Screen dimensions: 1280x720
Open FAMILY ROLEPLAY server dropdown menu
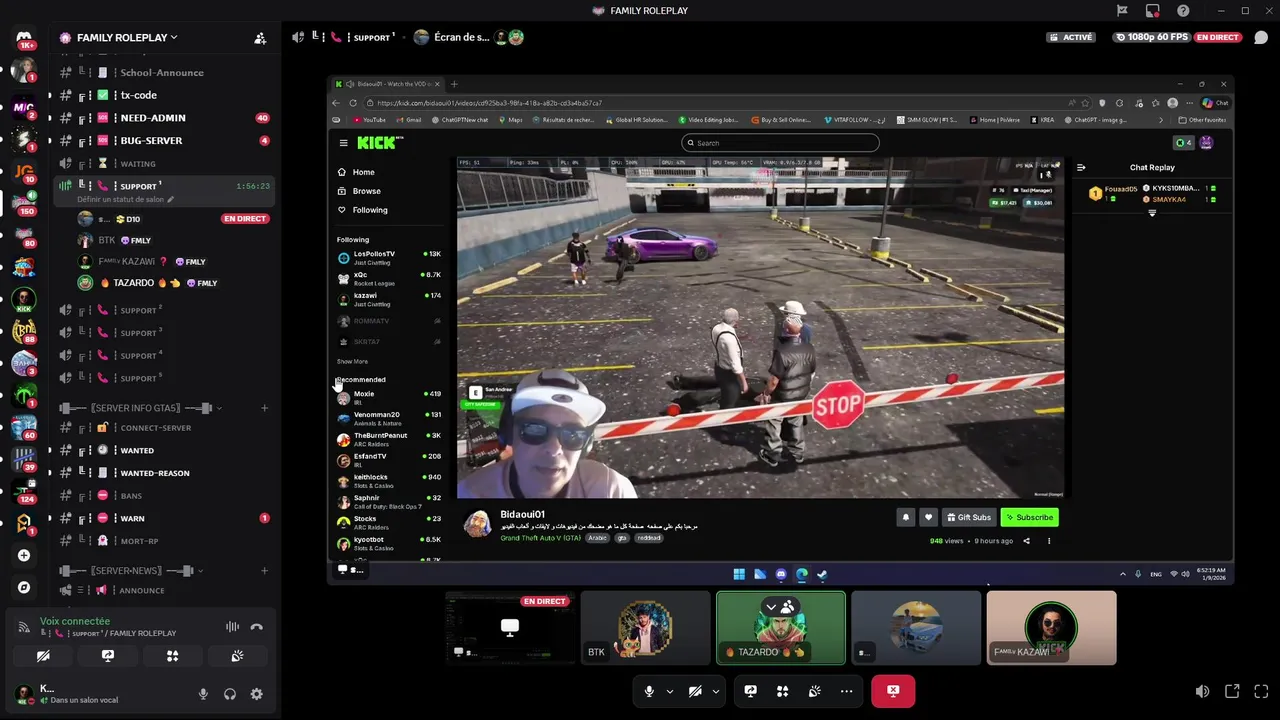tap(127, 38)
